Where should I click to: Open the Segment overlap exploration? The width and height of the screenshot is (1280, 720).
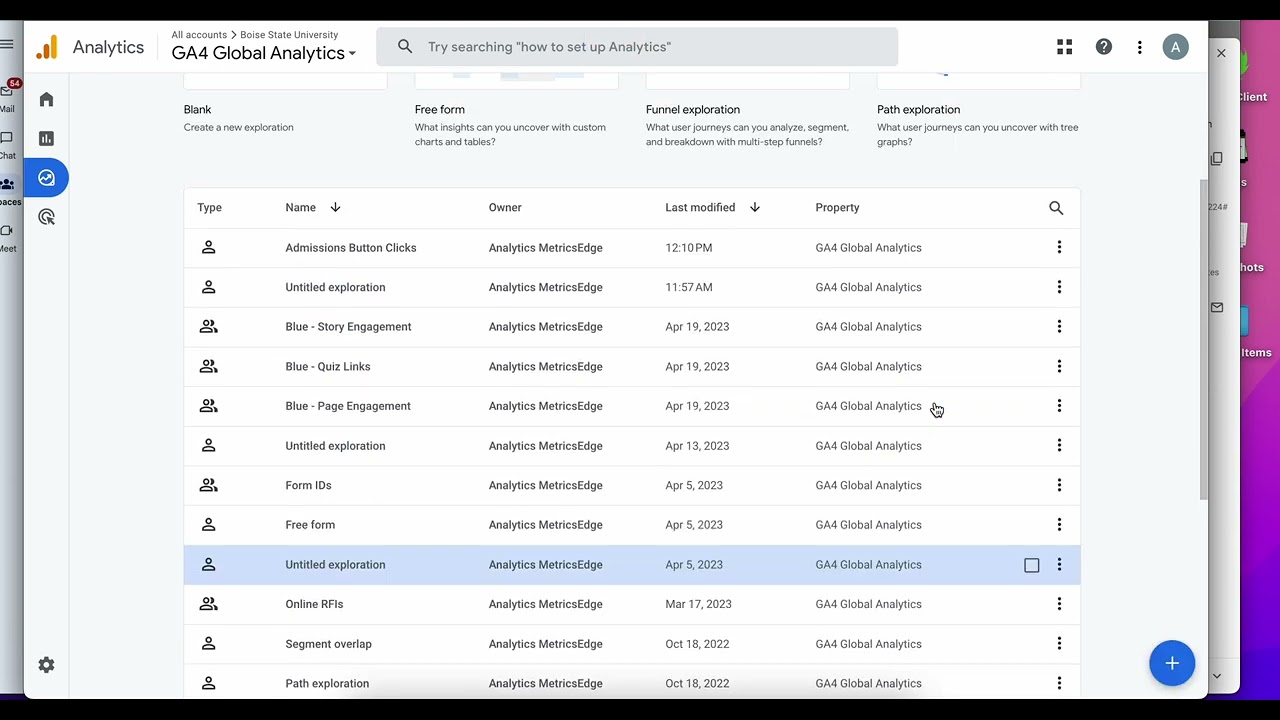[328, 644]
